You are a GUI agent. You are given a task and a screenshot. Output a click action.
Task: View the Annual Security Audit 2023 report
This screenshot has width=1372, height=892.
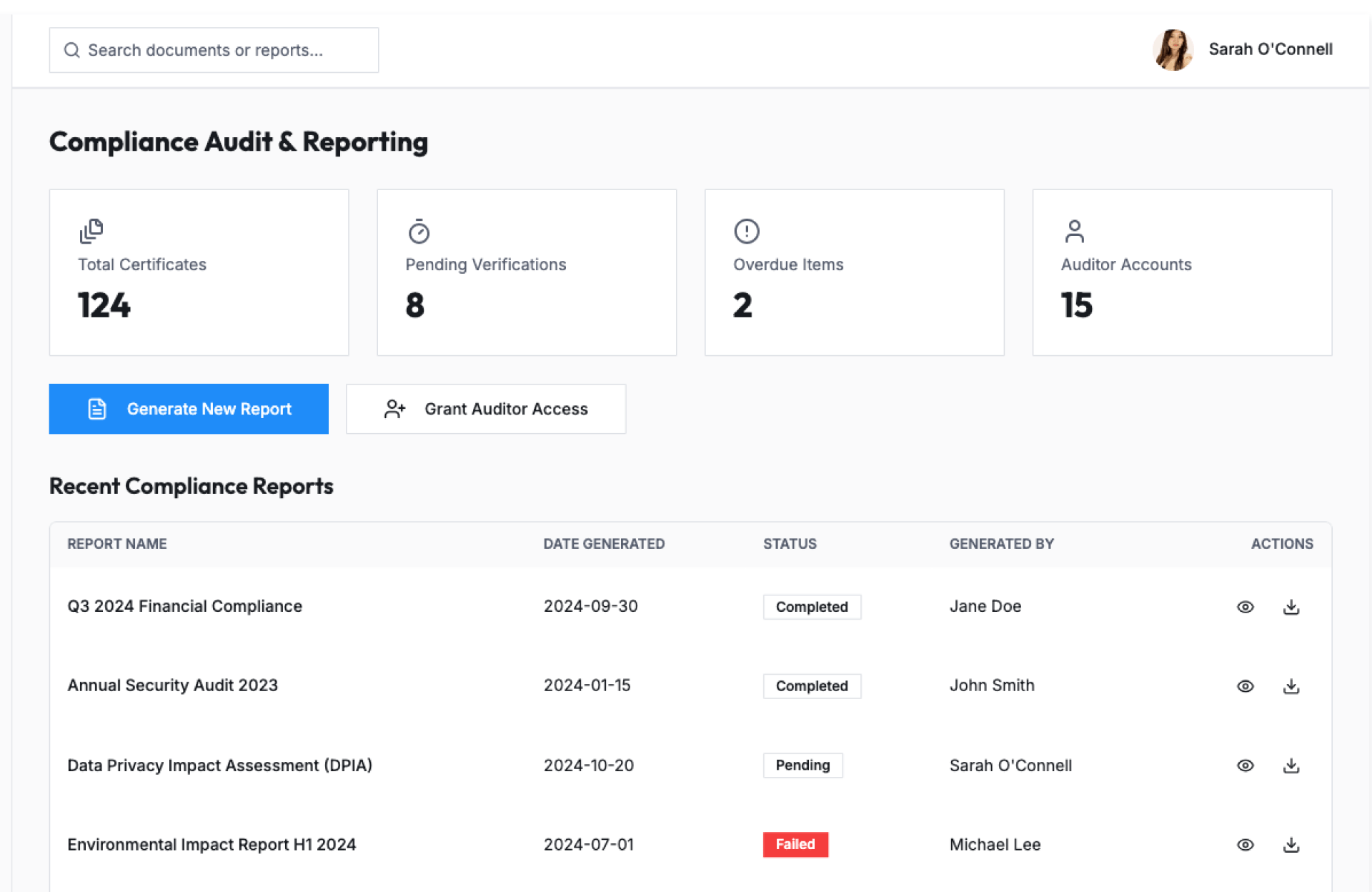(1245, 686)
